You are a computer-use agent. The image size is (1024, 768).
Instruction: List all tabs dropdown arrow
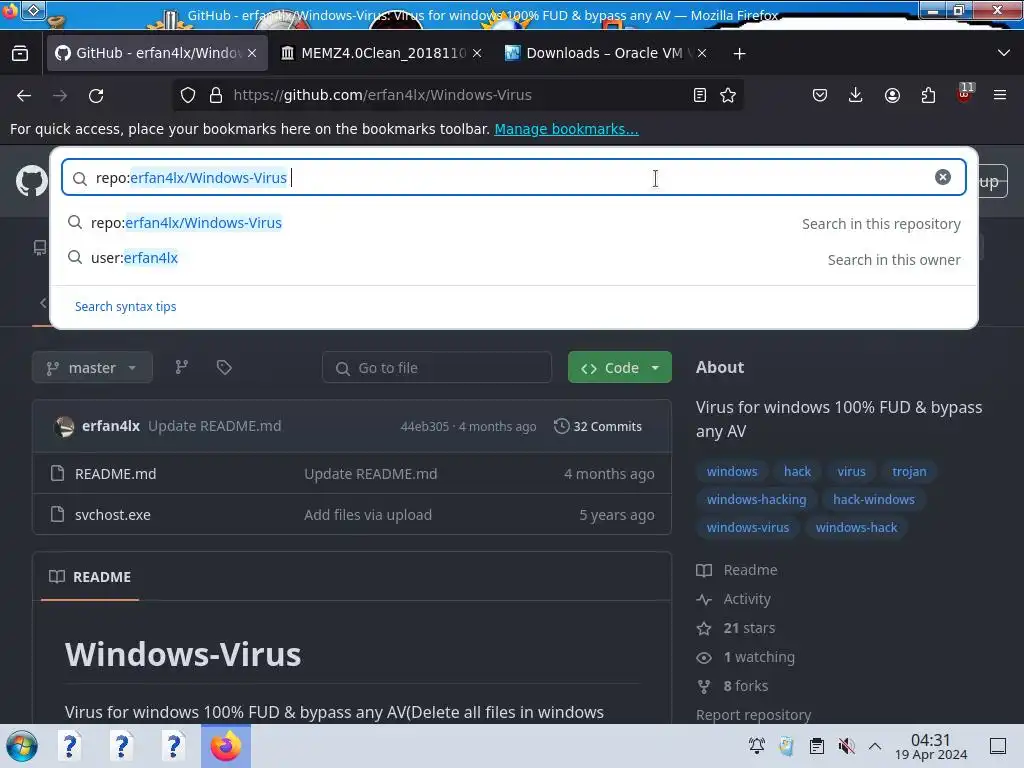(1004, 53)
